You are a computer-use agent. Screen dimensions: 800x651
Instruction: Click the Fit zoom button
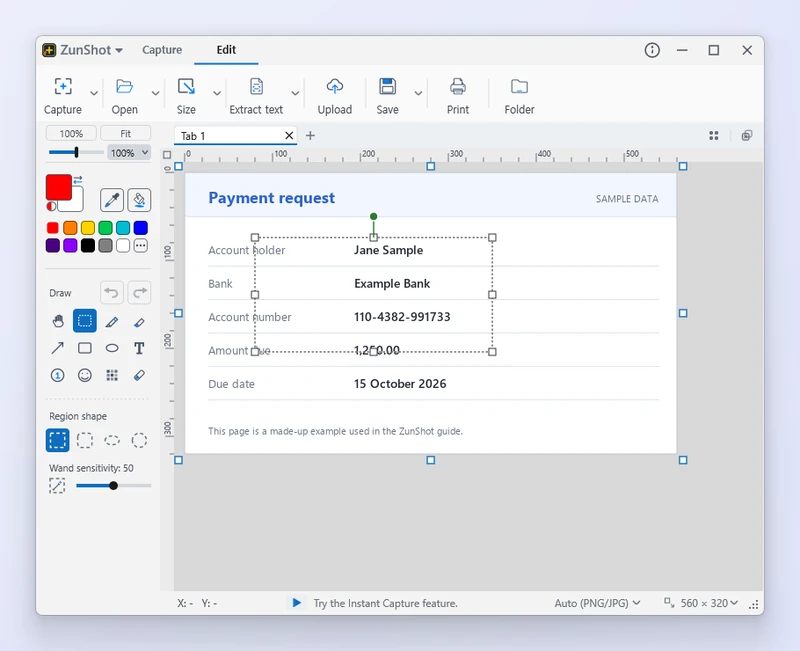click(126, 133)
